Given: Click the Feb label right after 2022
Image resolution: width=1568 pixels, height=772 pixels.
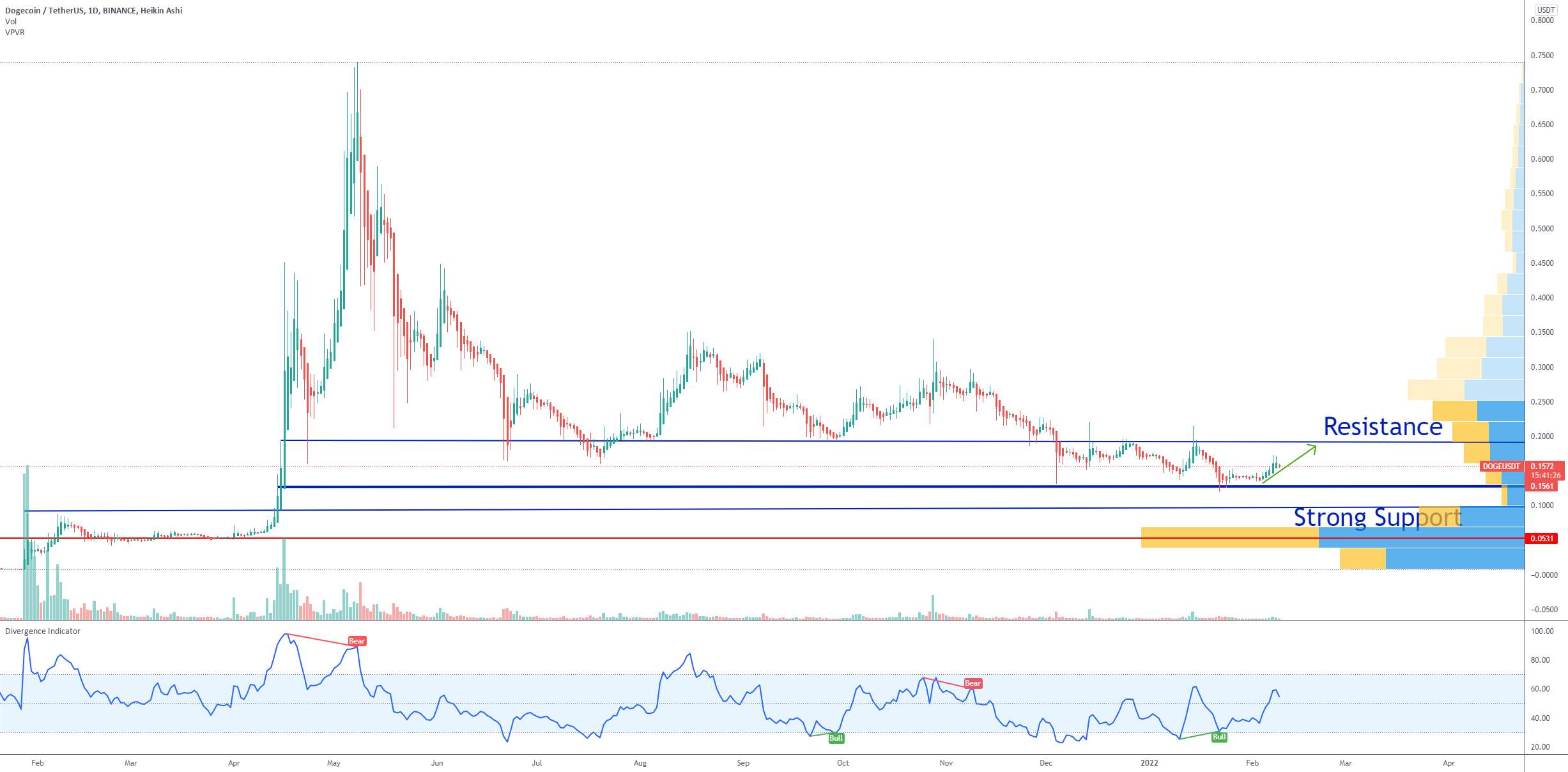Looking at the screenshot, I should (x=1252, y=763).
